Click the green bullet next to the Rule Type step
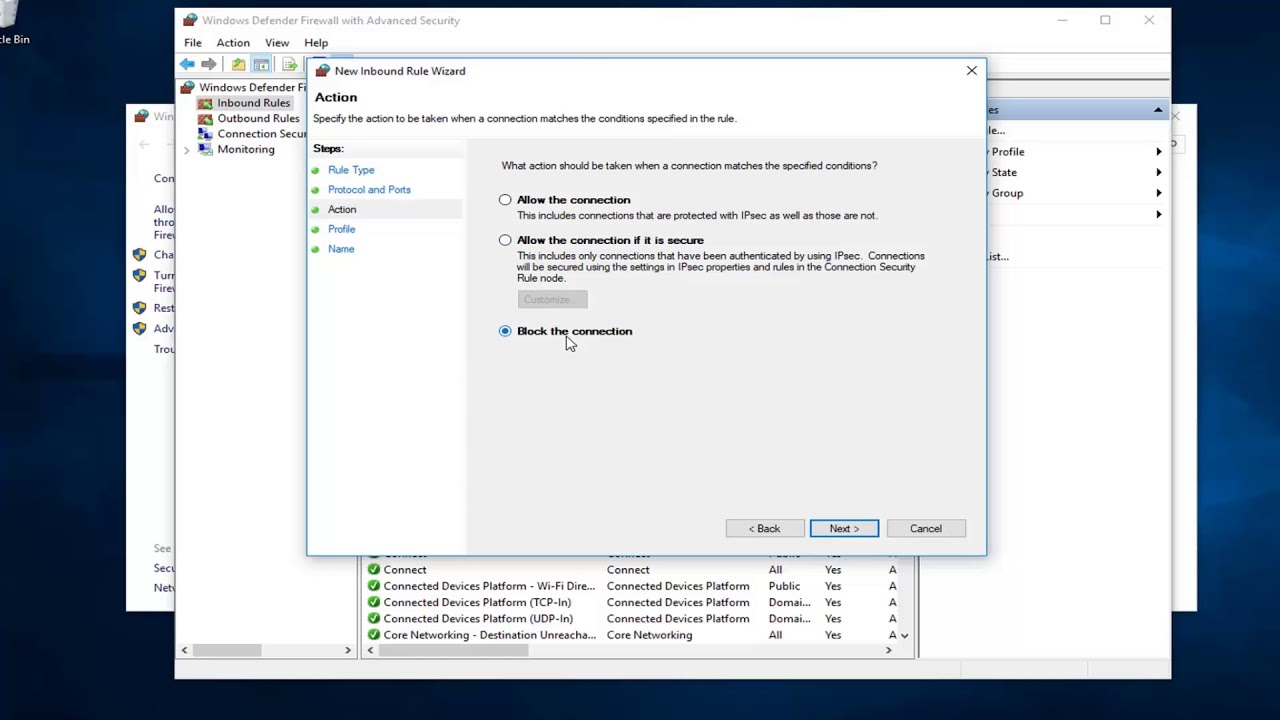Image resolution: width=1280 pixels, height=720 pixels. point(316,170)
